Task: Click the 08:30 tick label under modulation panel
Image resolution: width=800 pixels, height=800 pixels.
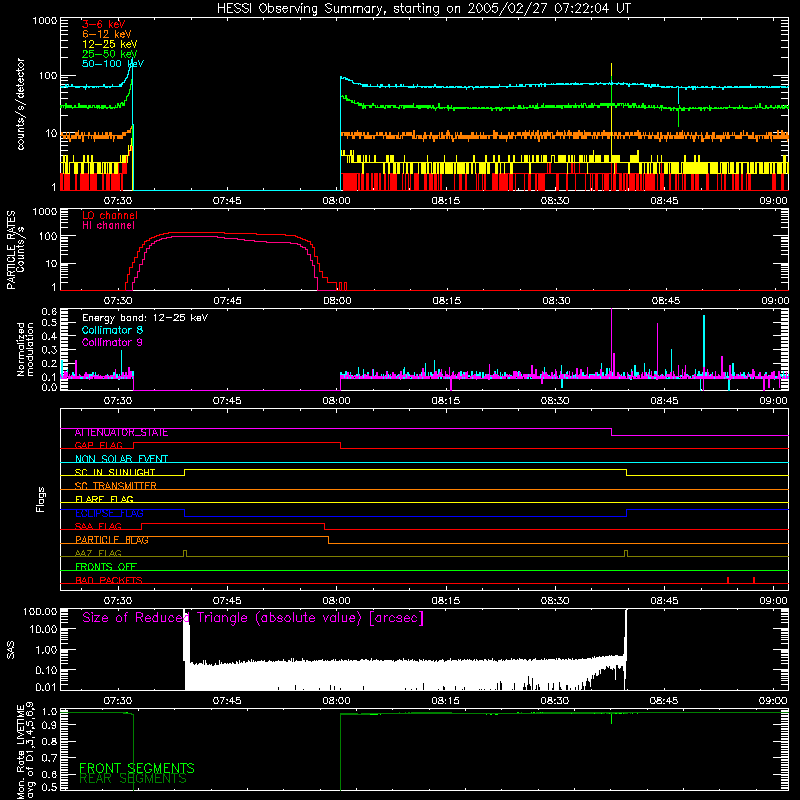Action: coord(555,401)
